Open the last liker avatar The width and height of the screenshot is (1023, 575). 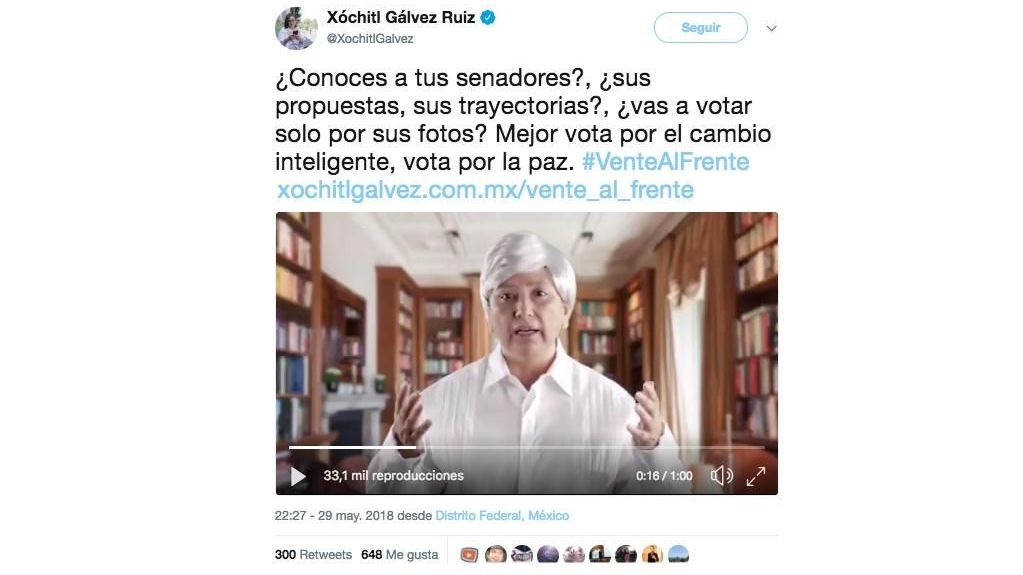[x=679, y=555]
